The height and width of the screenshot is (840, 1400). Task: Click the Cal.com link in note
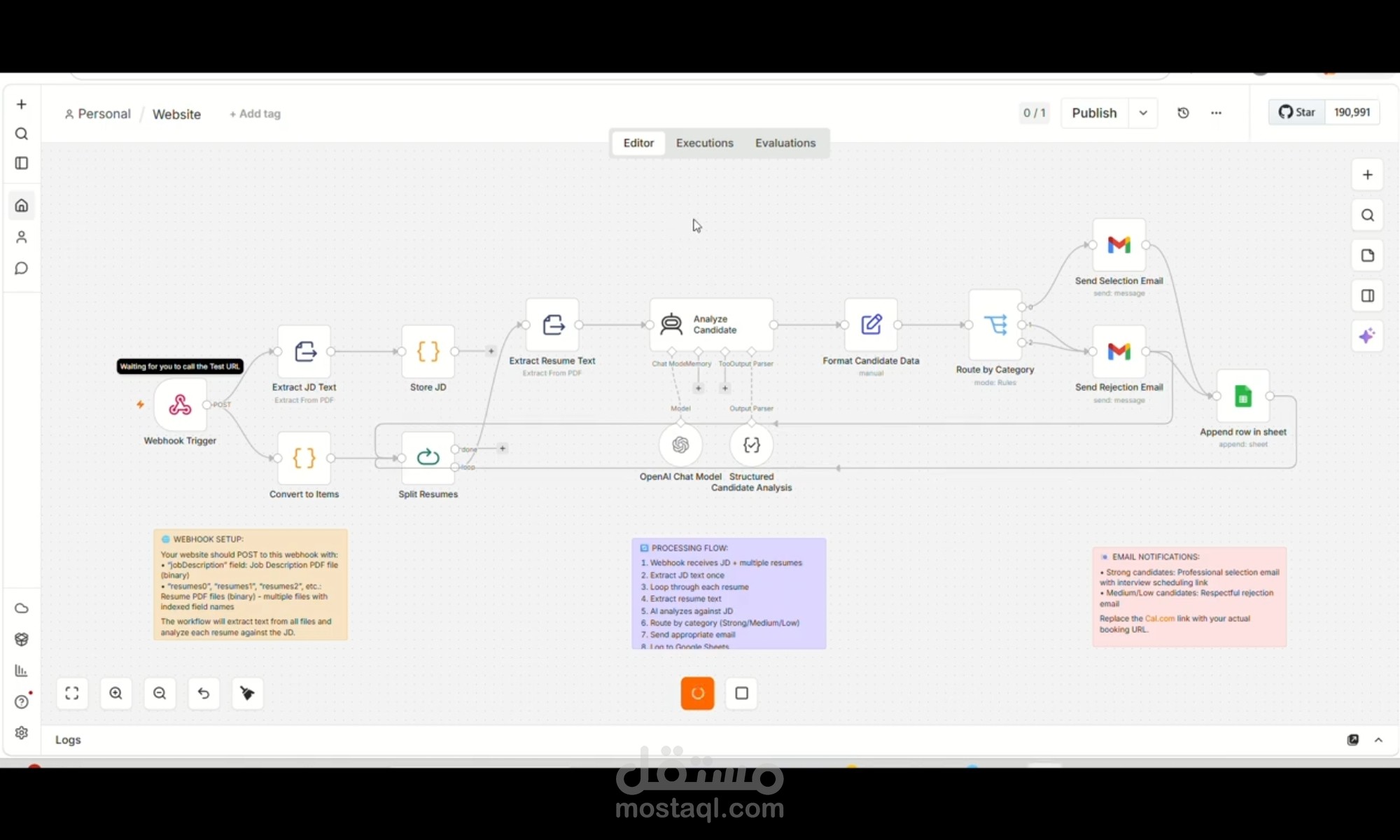pyautogui.click(x=1160, y=619)
